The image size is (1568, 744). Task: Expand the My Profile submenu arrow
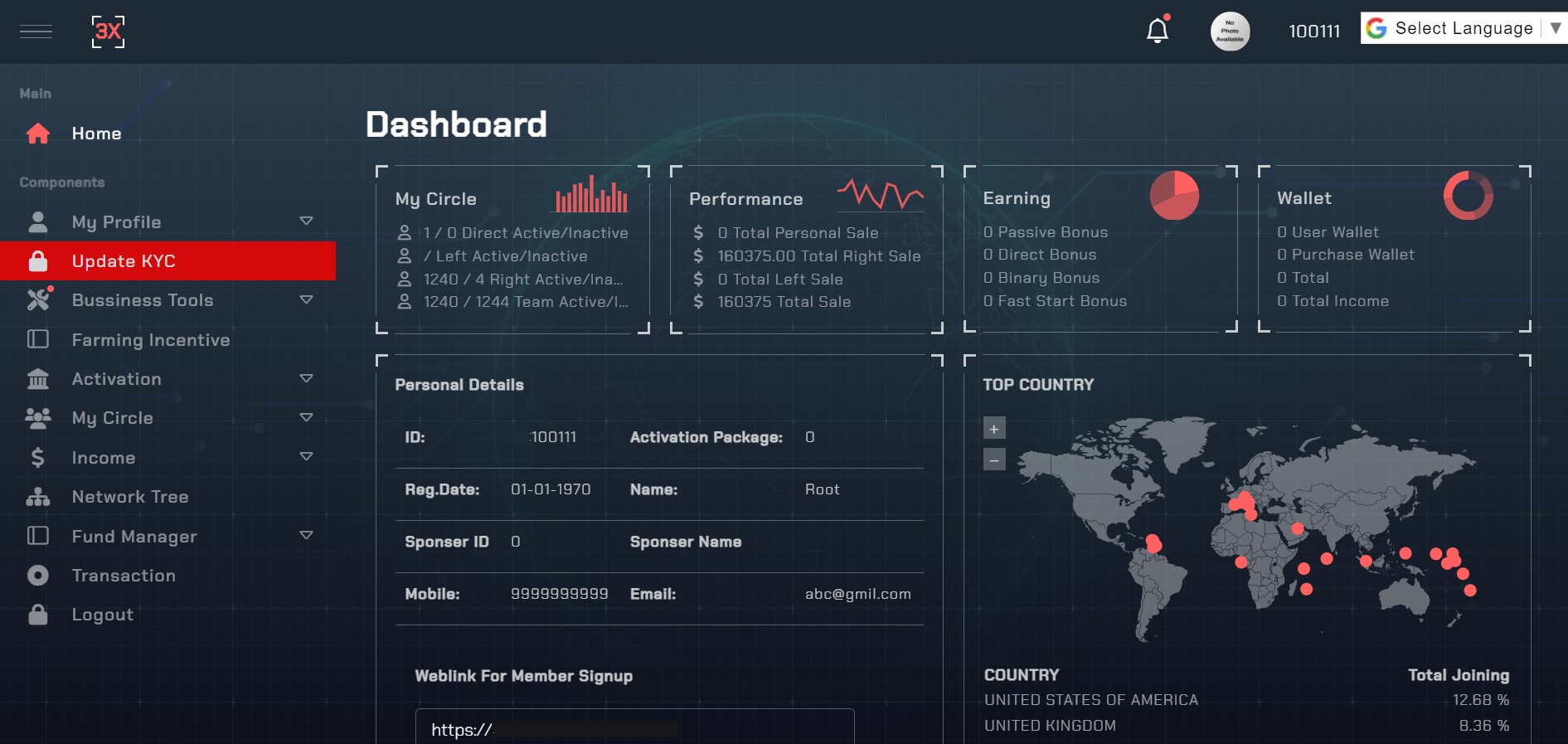[306, 221]
